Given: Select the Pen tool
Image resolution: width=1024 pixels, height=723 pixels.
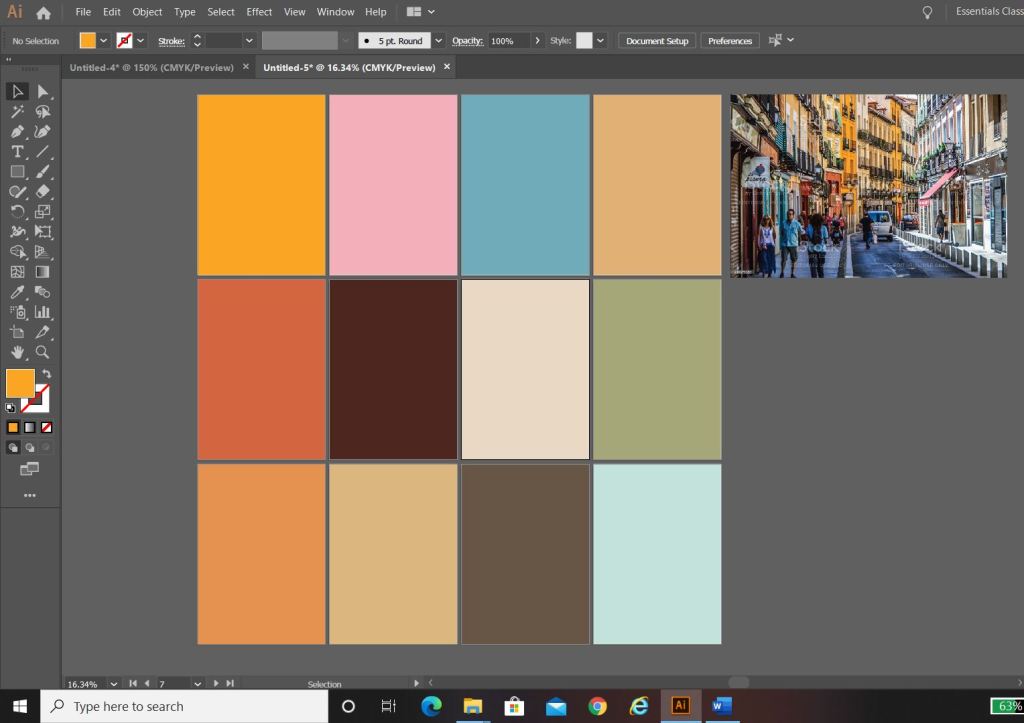Looking at the screenshot, I should 17,131.
